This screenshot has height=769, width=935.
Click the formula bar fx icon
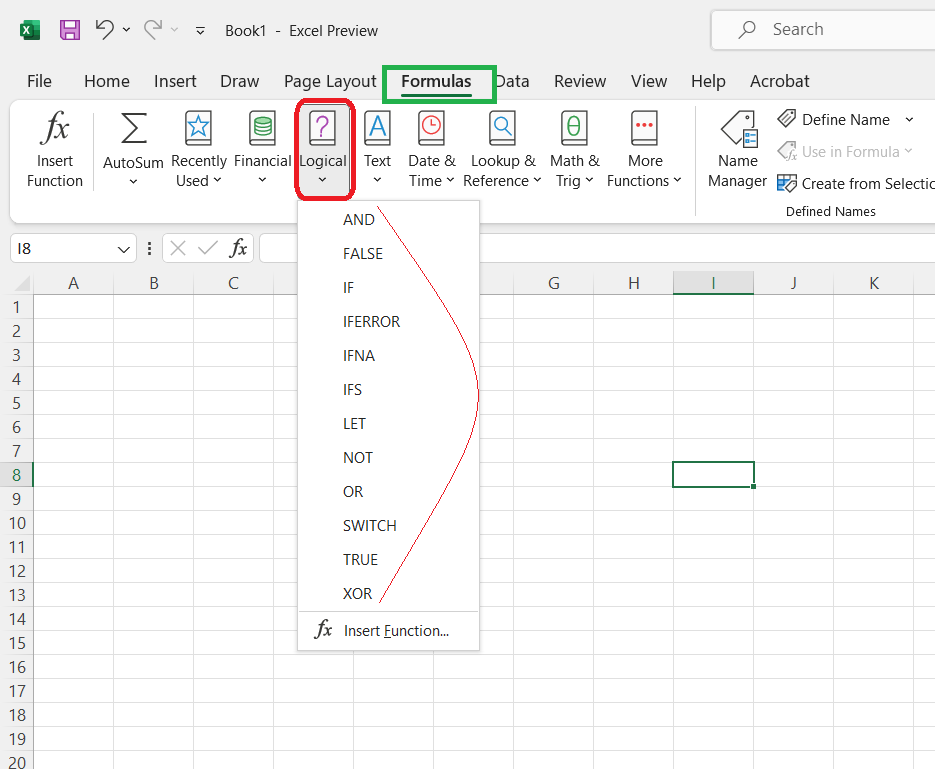238,248
